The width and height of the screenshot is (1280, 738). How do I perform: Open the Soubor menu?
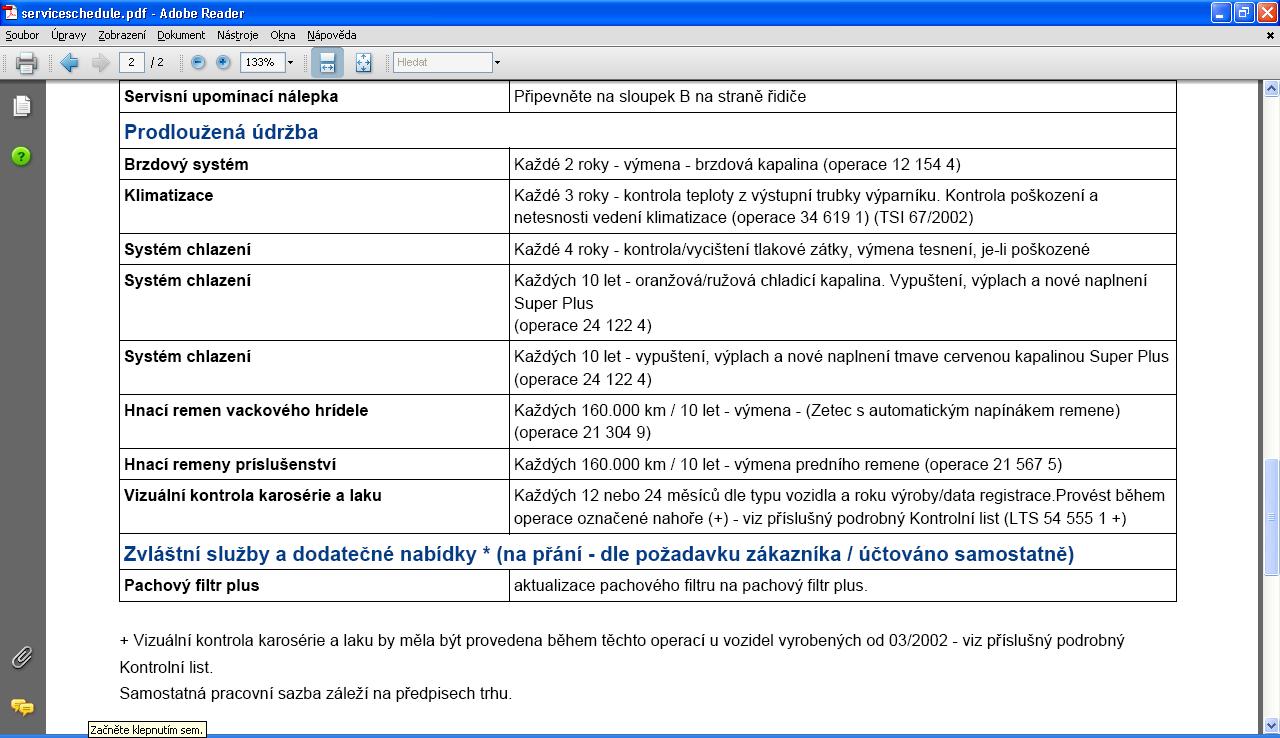[x=22, y=35]
